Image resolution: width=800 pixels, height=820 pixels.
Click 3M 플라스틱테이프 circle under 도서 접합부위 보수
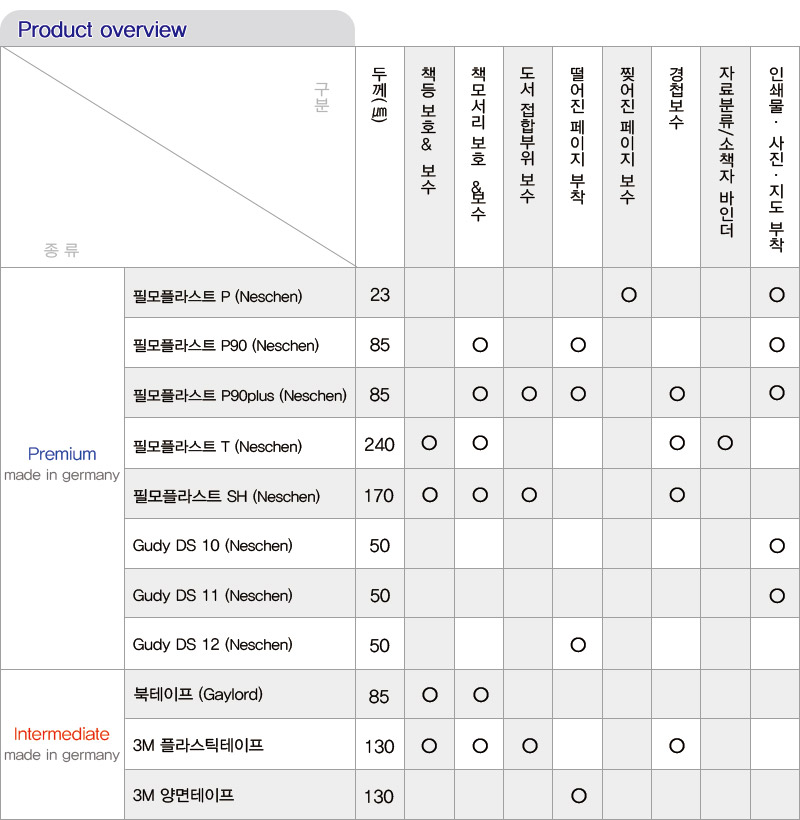coord(530,746)
